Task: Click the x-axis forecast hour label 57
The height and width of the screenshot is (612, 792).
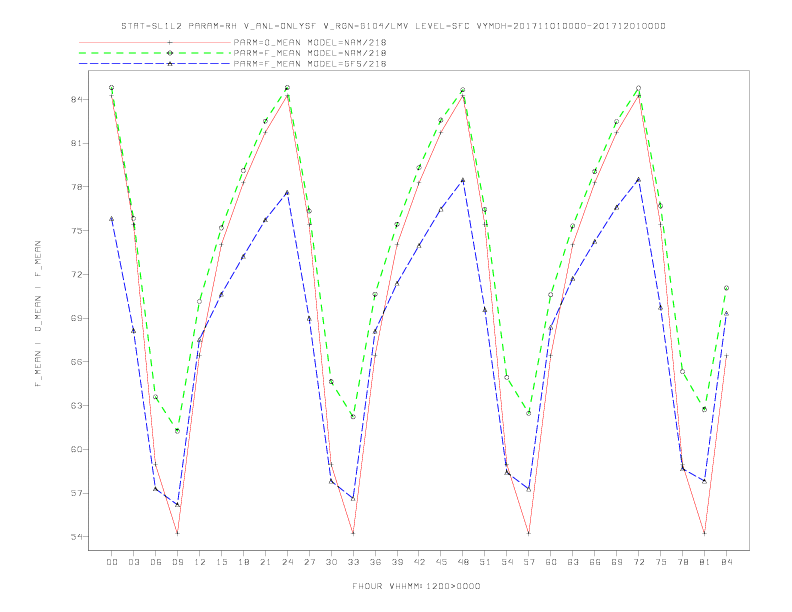Action: click(529, 562)
